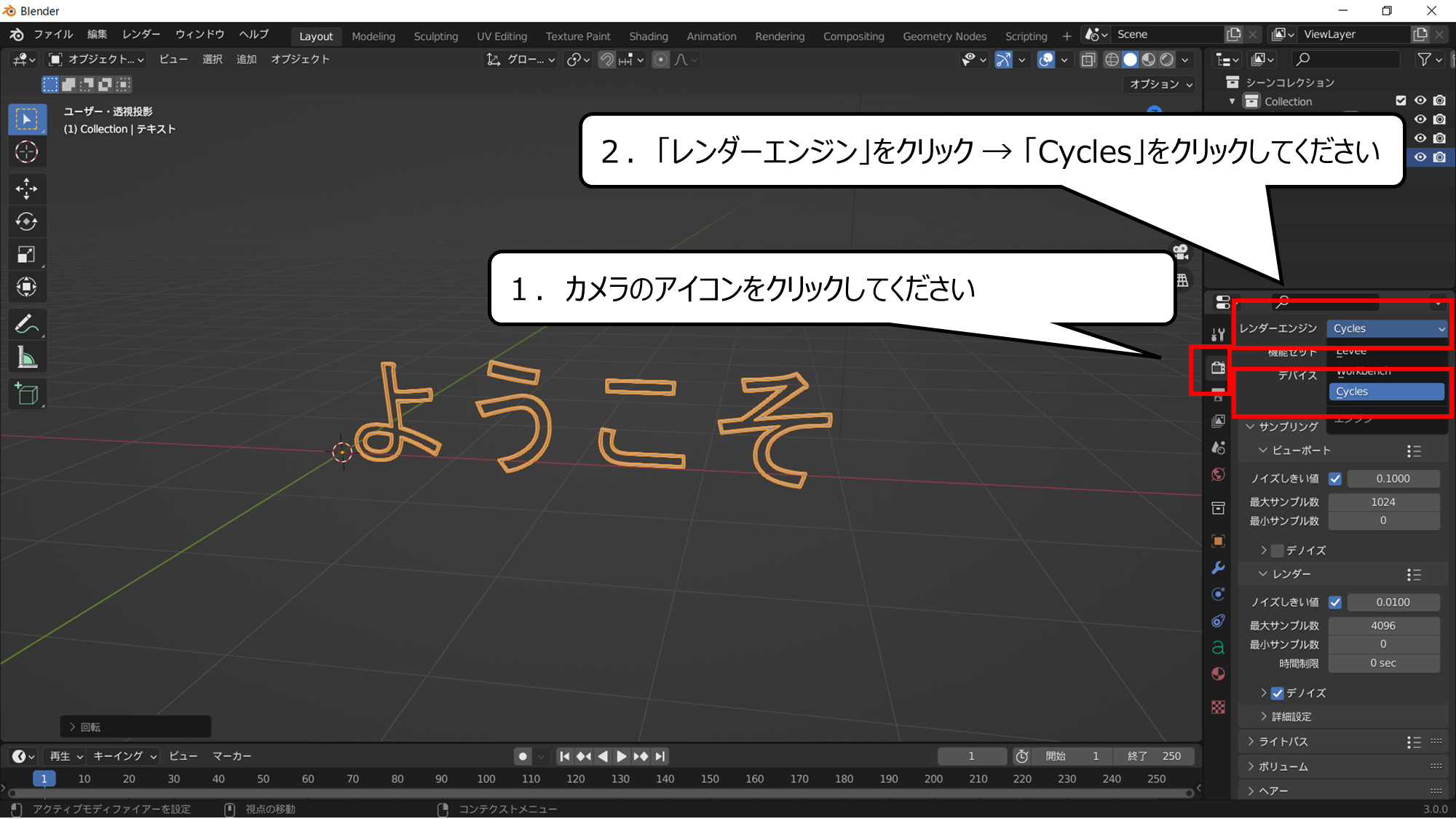Open the Scene properties tab
The image size is (1456, 819).
1218,448
